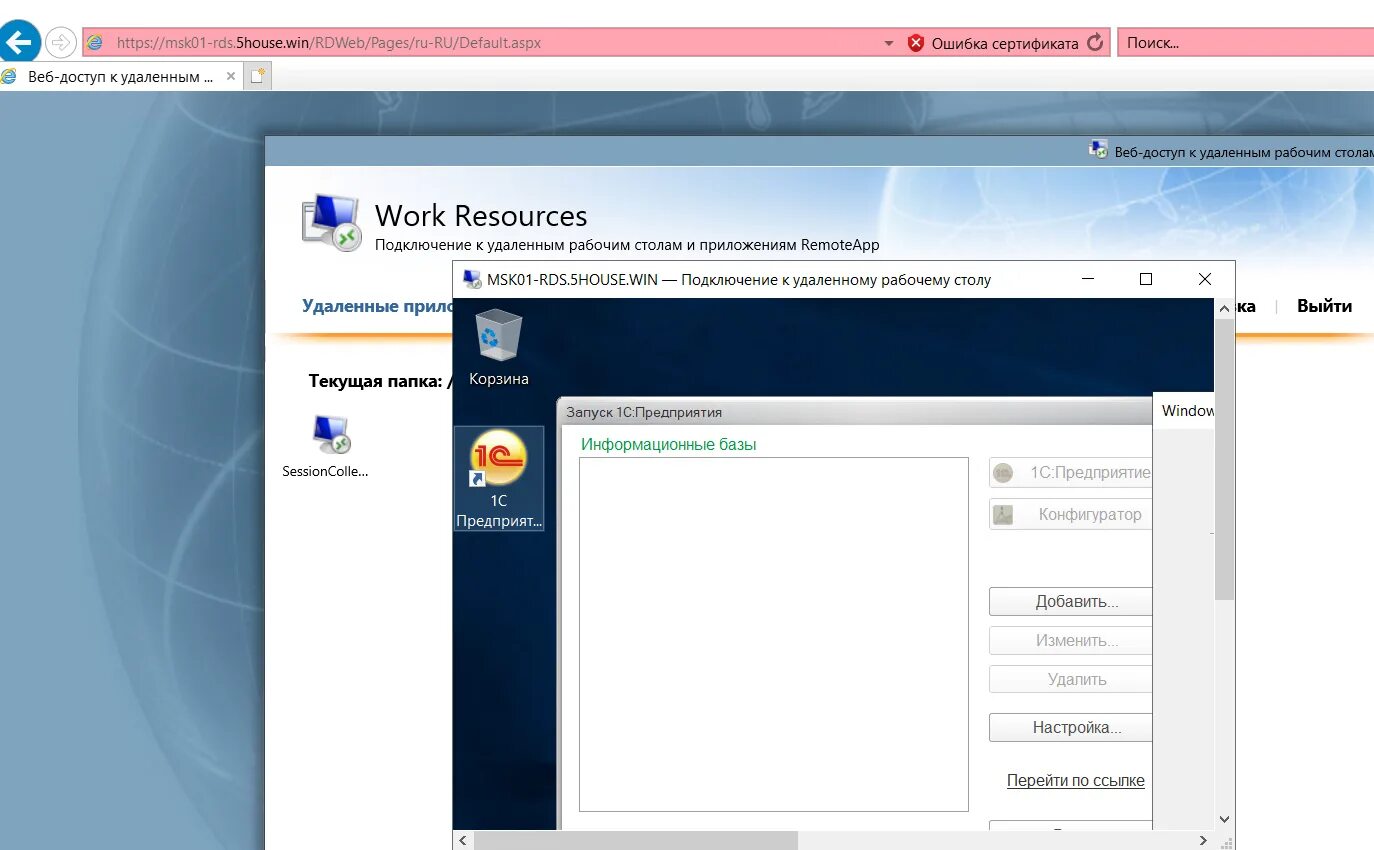This screenshot has height=850, width=1374.
Task: Click the RDP horizontal scrollbar left arrow
Action: pyautogui.click(x=462, y=839)
